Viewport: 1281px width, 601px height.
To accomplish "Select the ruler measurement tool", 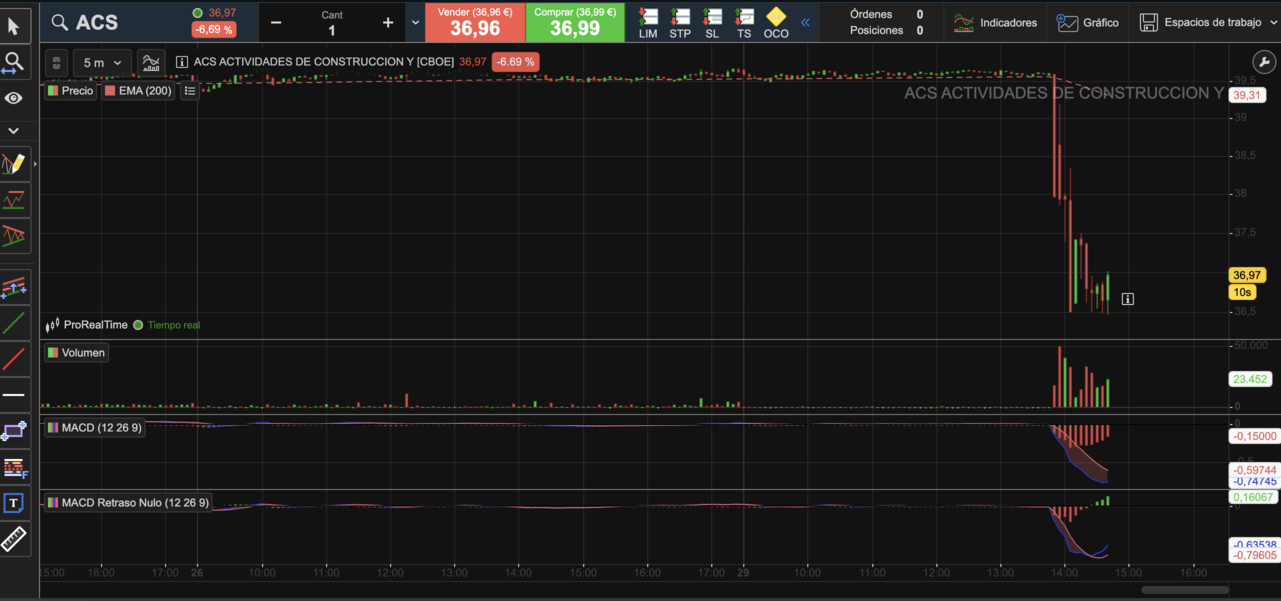I will (x=14, y=539).
